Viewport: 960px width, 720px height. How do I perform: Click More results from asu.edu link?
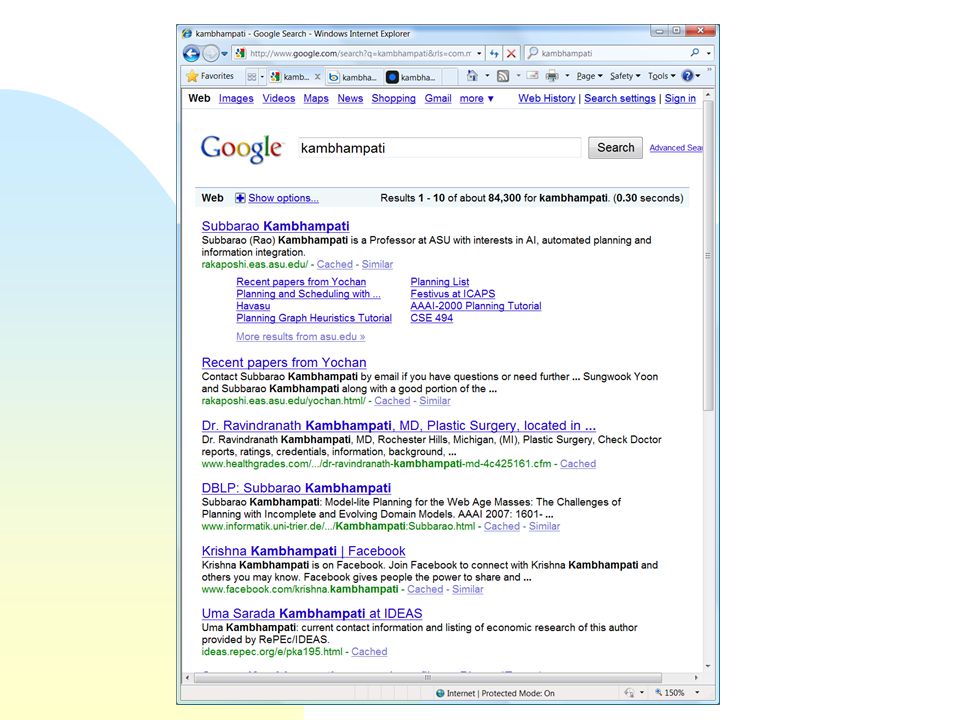pos(301,337)
